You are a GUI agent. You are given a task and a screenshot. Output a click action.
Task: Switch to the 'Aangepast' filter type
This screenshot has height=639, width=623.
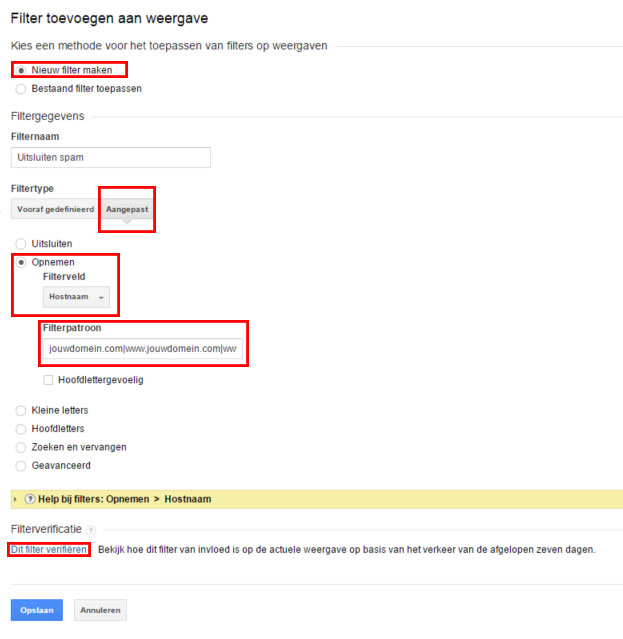coord(127,209)
